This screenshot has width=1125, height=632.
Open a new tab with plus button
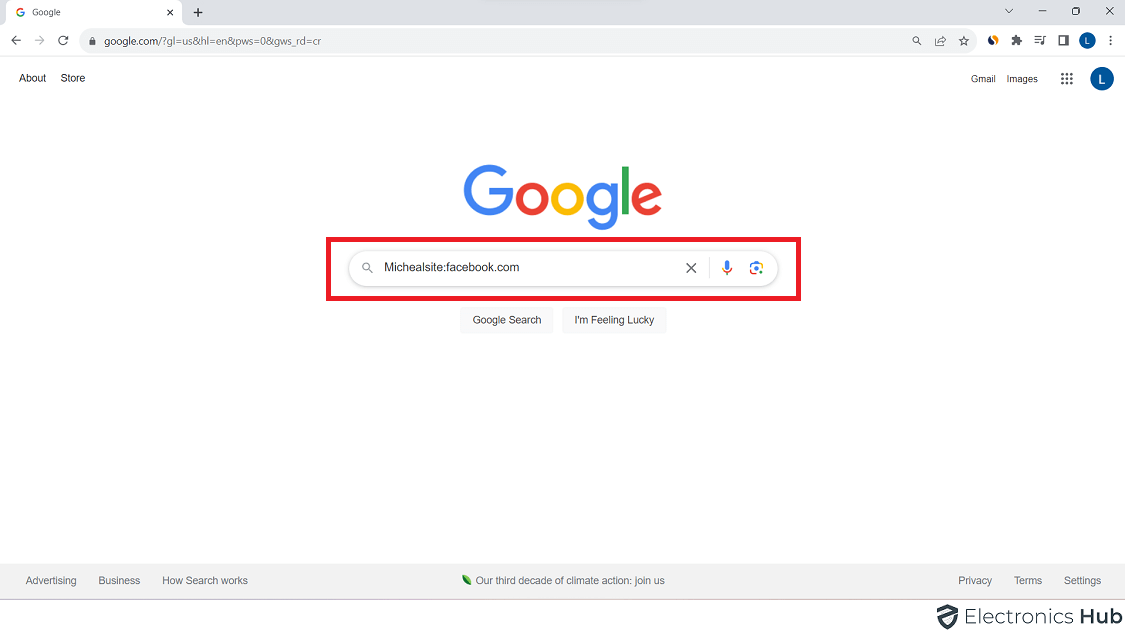coord(198,12)
